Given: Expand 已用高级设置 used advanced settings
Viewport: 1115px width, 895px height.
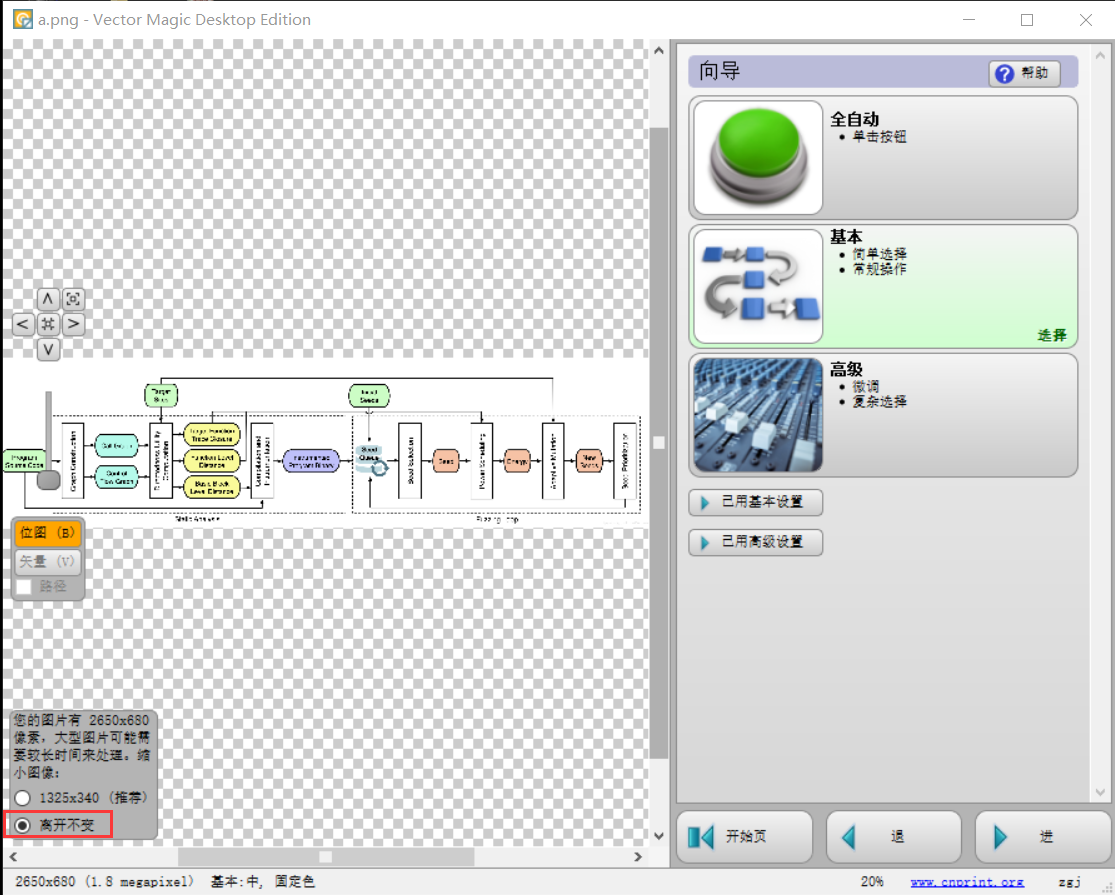Looking at the screenshot, I should 755,542.
